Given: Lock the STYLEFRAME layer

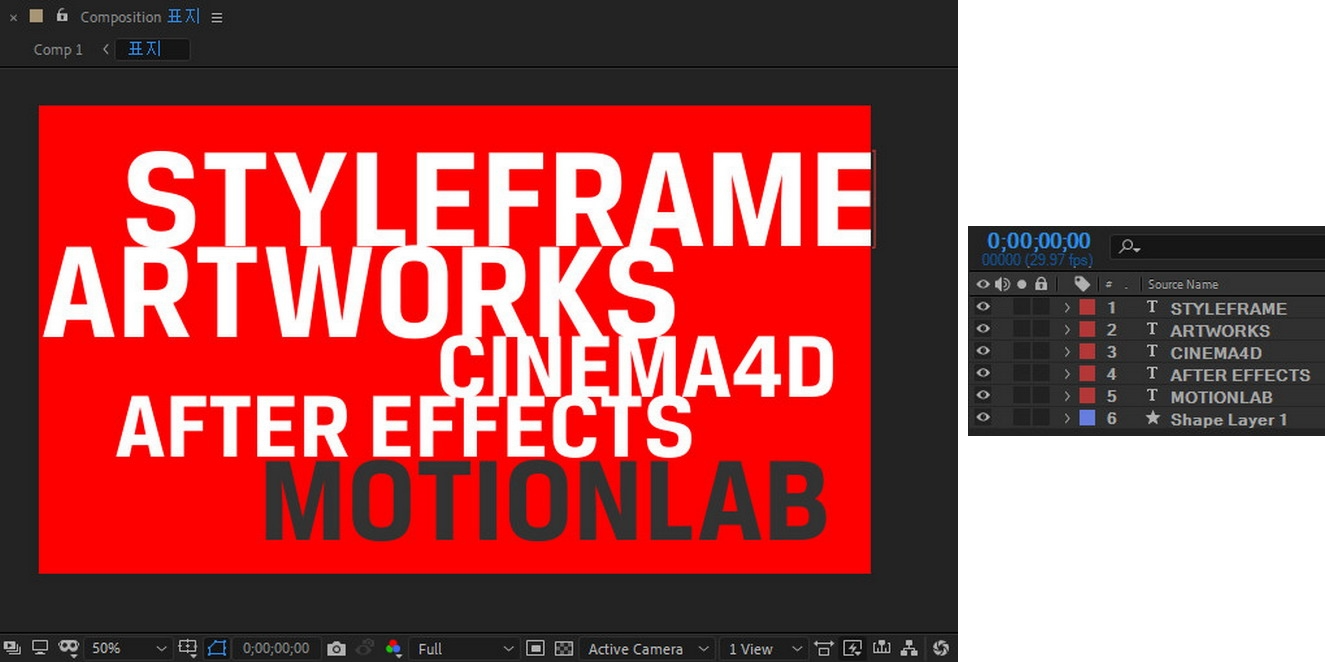Looking at the screenshot, I should pyautogui.click(x=1041, y=308).
